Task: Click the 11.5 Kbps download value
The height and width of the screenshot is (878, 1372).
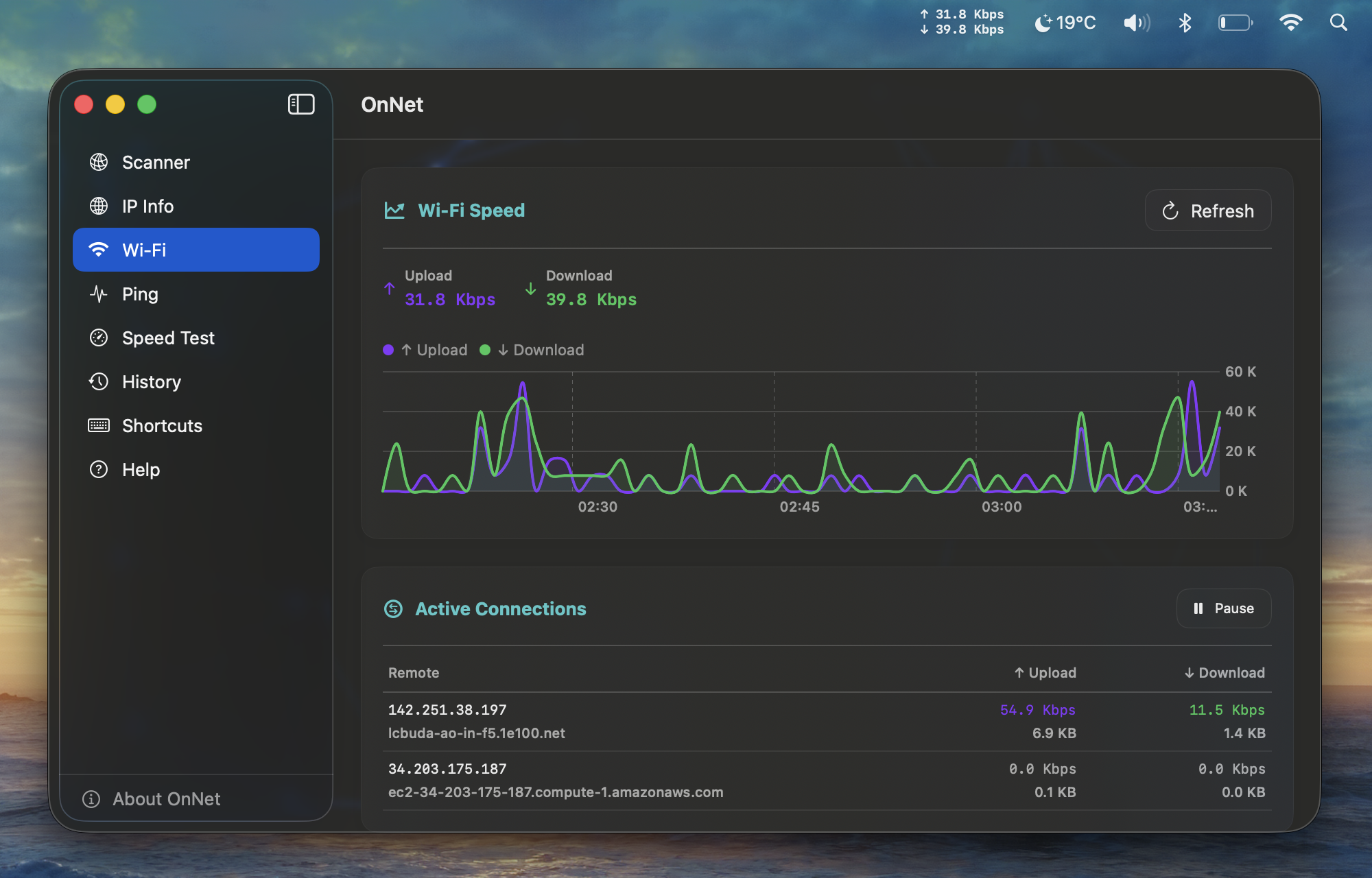Action: click(1227, 710)
